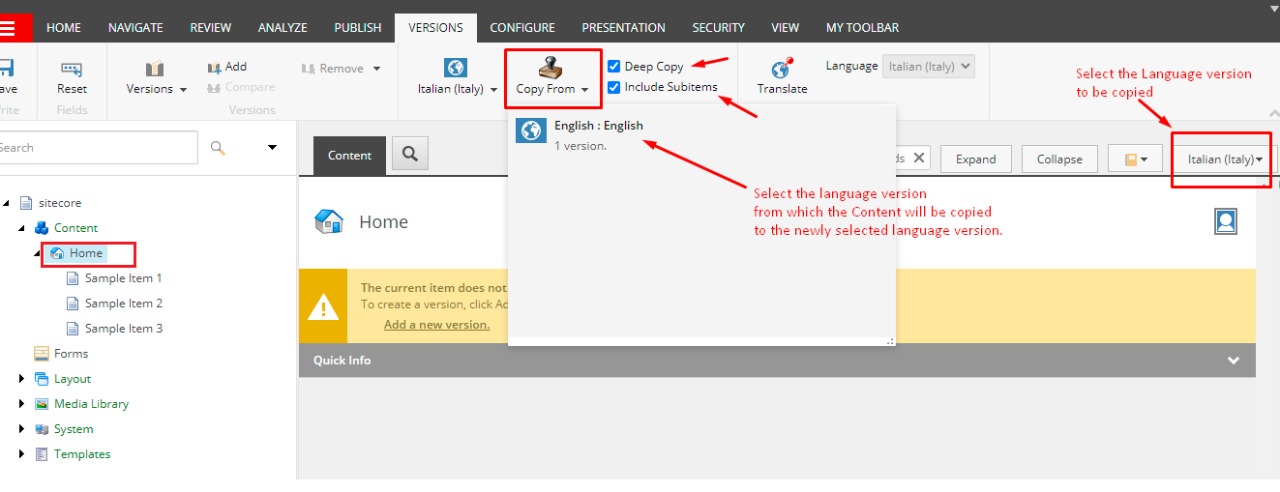The height and width of the screenshot is (492, 1280).
Task: Click the Copy From stamp icon
Action: [x=551, y=67]
